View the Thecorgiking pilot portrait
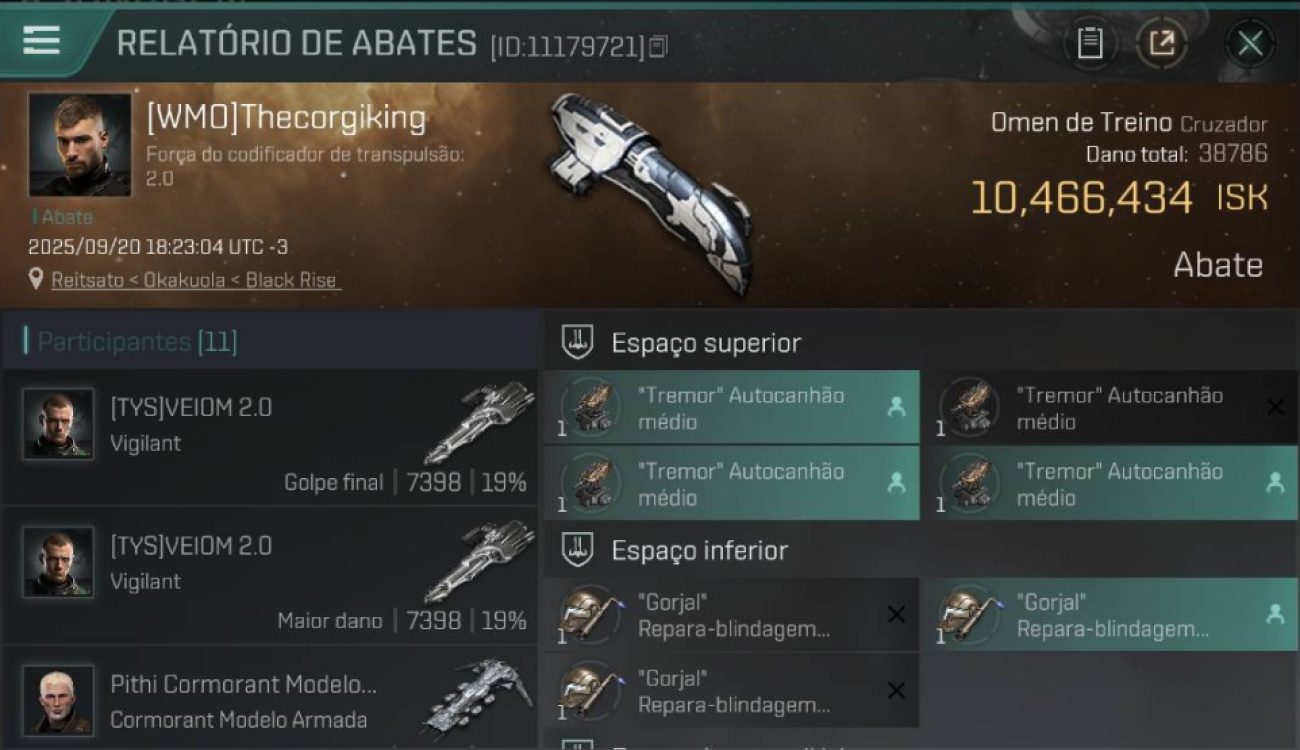This screenshot has width=1300, height=750. [79, 145]
